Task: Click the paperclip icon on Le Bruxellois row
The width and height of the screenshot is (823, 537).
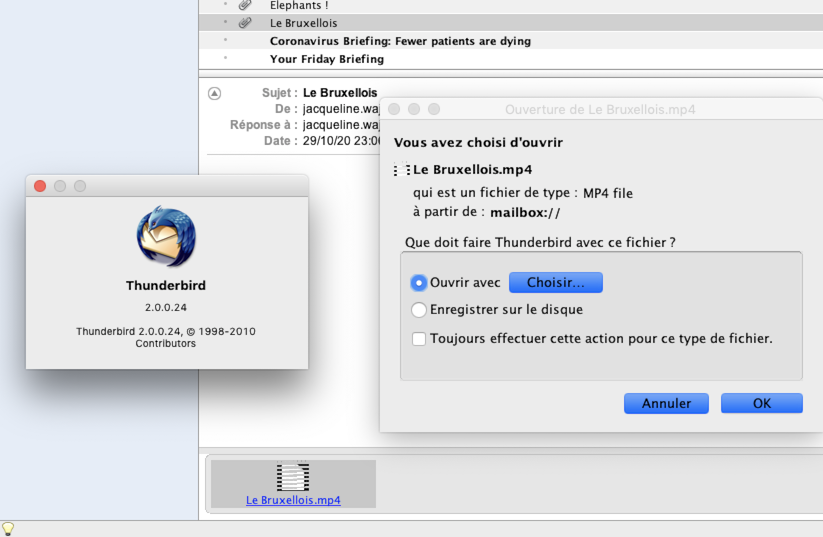Action: coord(245,23)
